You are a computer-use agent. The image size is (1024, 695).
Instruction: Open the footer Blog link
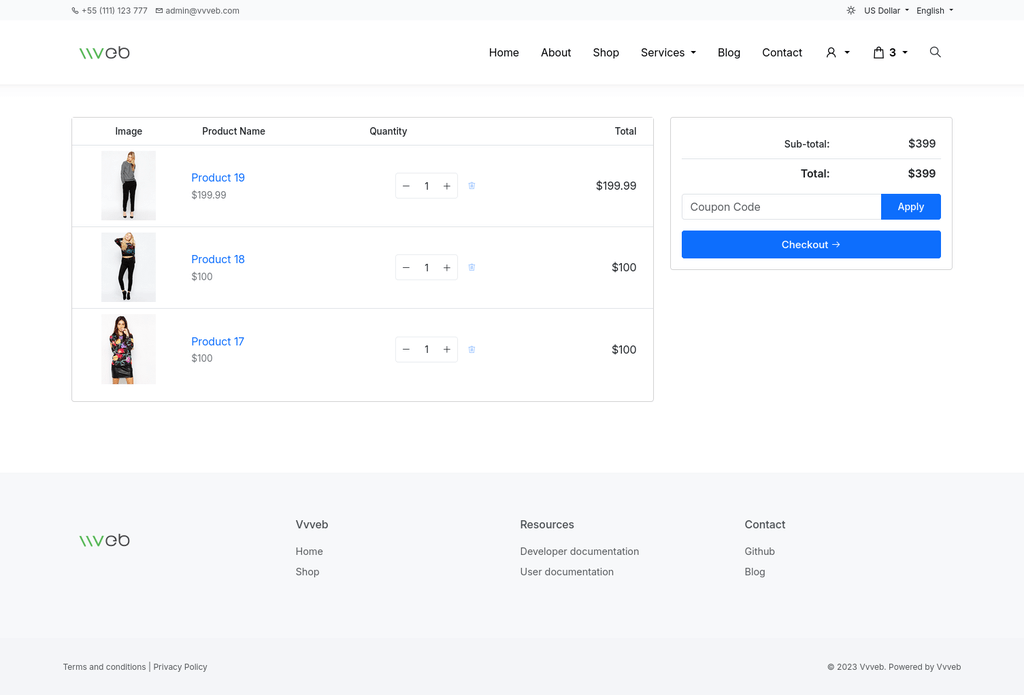click(x=755, y=572)
